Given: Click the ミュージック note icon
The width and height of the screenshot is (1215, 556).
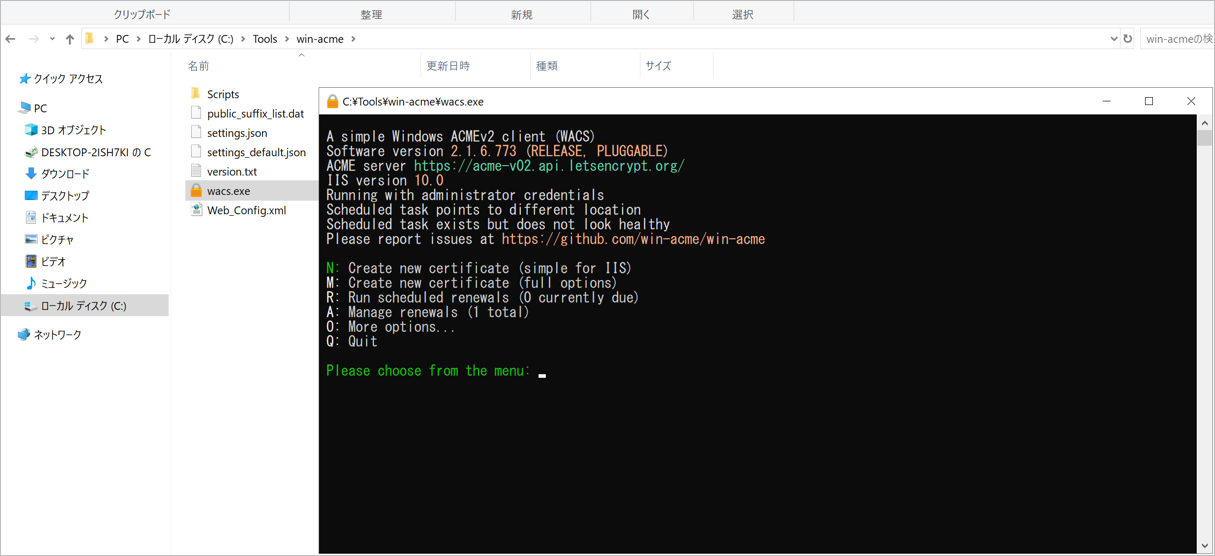Looking at the screenshot, I should [31, 284].
